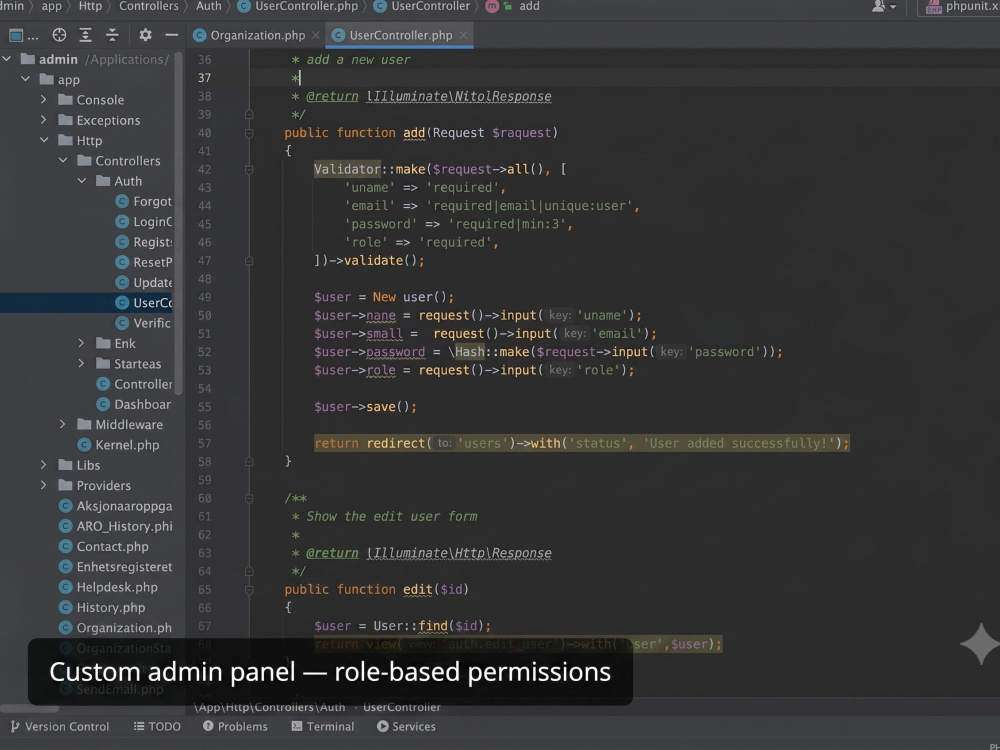Viewport: 1000px width, 750px height.
Task: Click the Expand All icon in project toolbar
Action: [x=85, y=35]
